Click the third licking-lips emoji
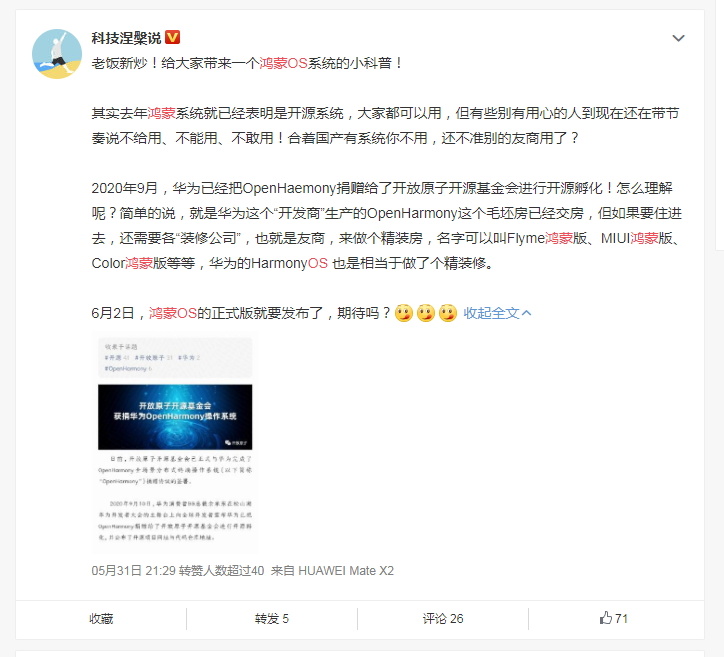Viewport: 724px width, 657px height. tap(448, 313)
